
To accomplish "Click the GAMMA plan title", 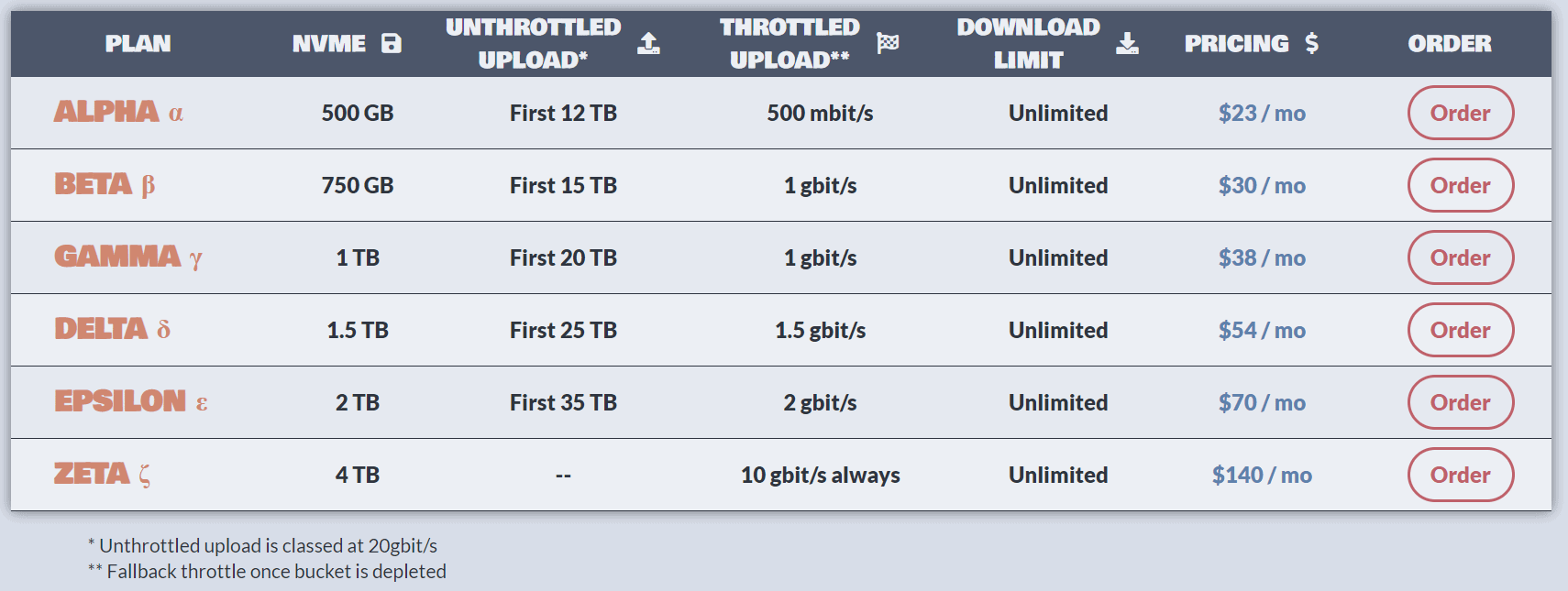I will click(117, 257).
